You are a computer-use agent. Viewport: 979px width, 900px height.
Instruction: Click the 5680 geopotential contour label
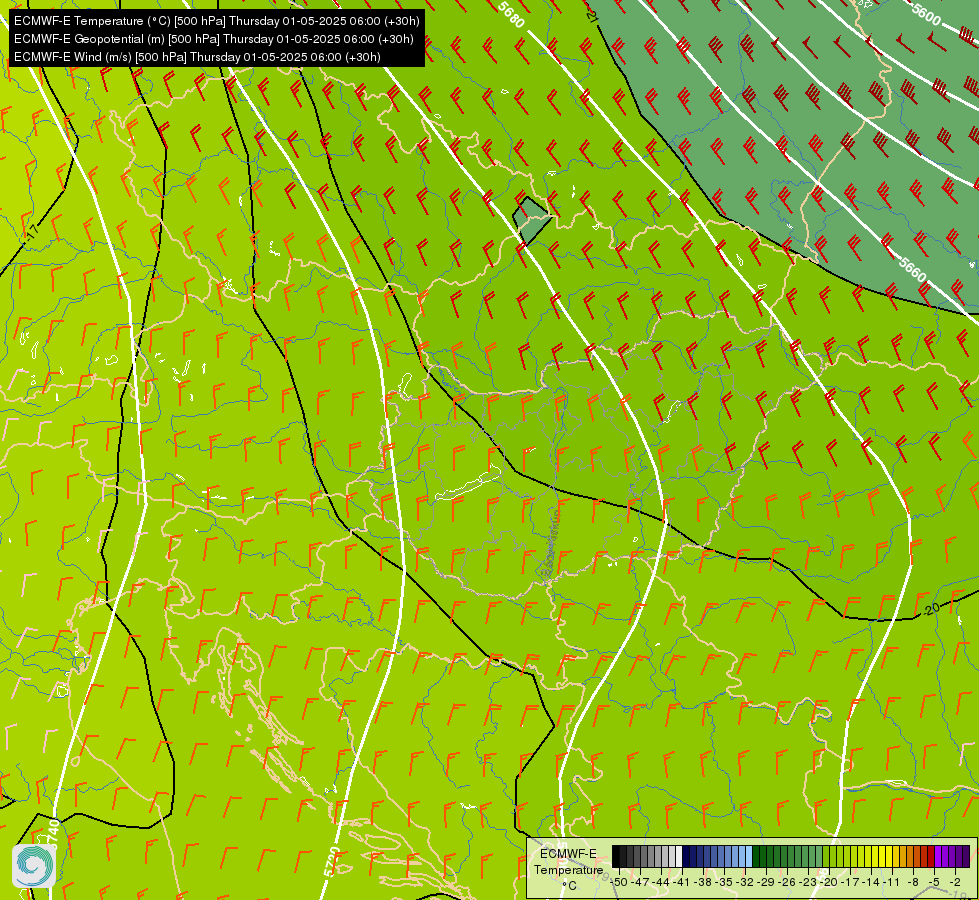pyautogui.click(x=511, y=14)
